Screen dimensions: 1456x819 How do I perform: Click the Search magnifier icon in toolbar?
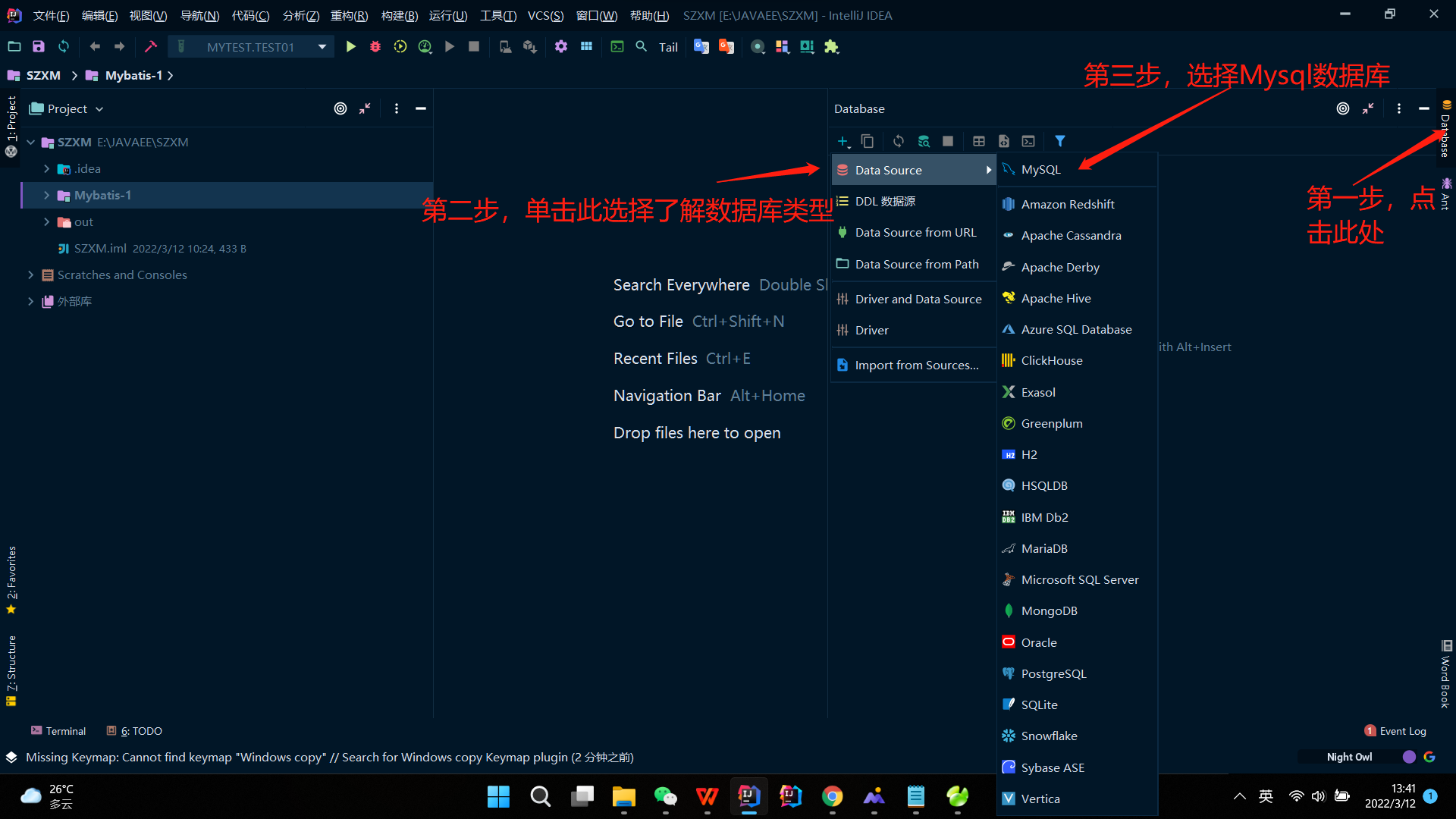click(x=642, y=47)
